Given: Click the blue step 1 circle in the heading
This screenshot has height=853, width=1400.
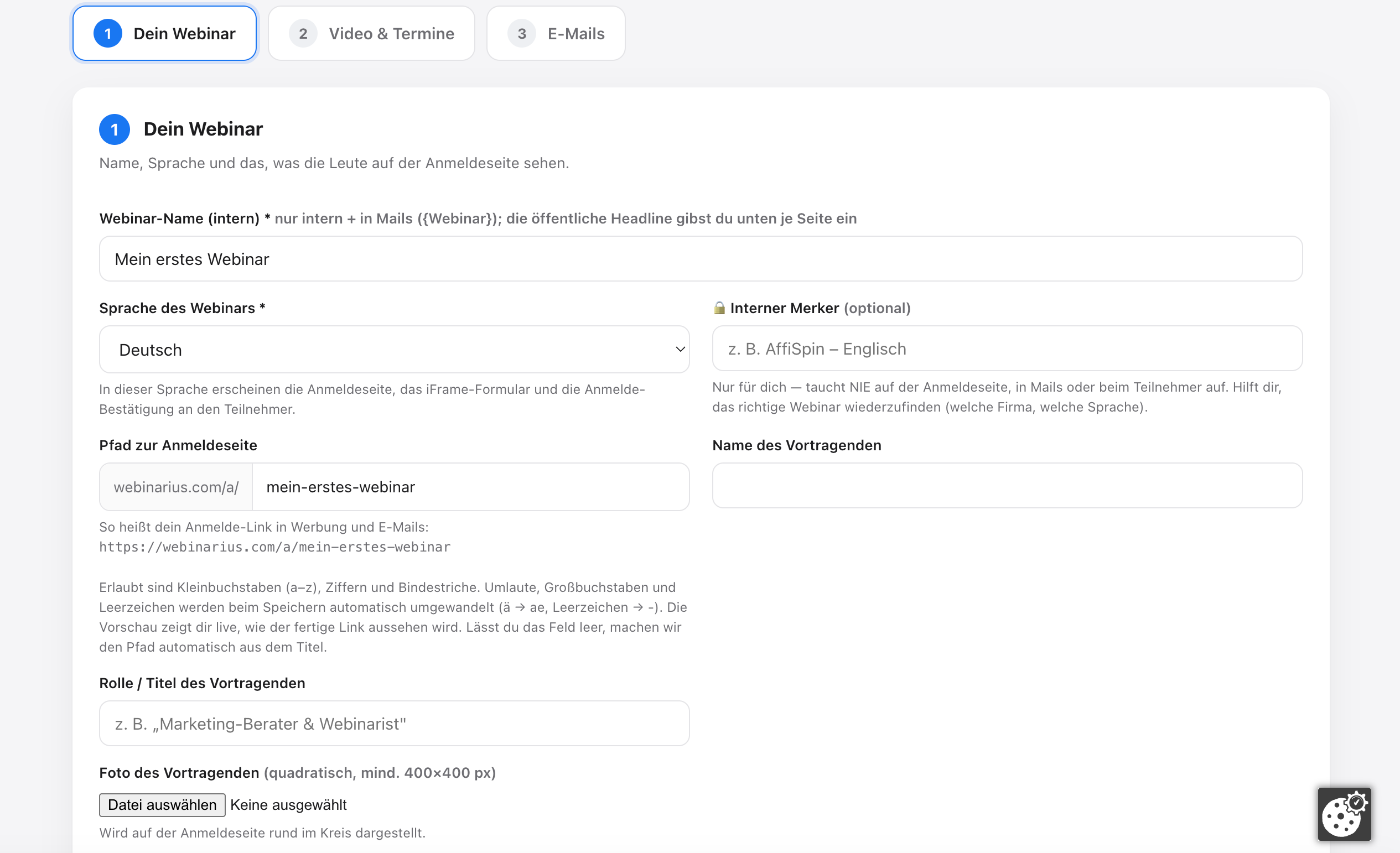Looking at the screenshot, I should point(114,129).
